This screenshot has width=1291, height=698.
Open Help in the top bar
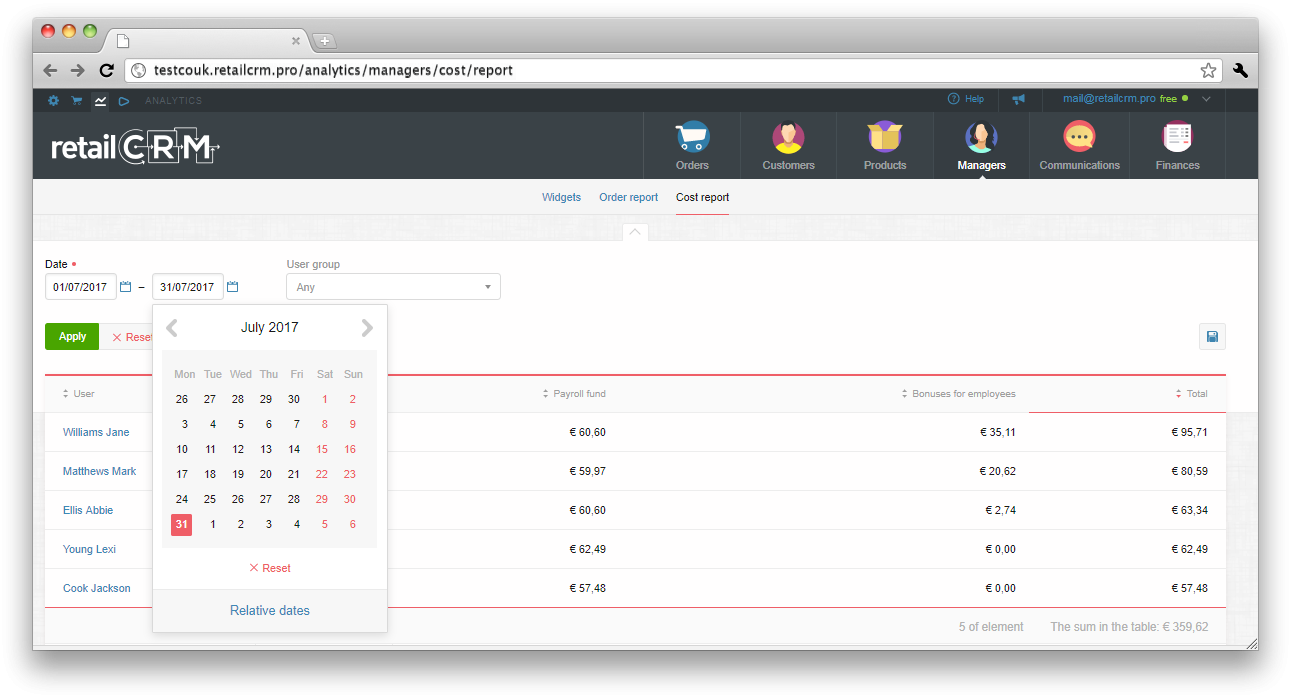(x=966, y=99)
